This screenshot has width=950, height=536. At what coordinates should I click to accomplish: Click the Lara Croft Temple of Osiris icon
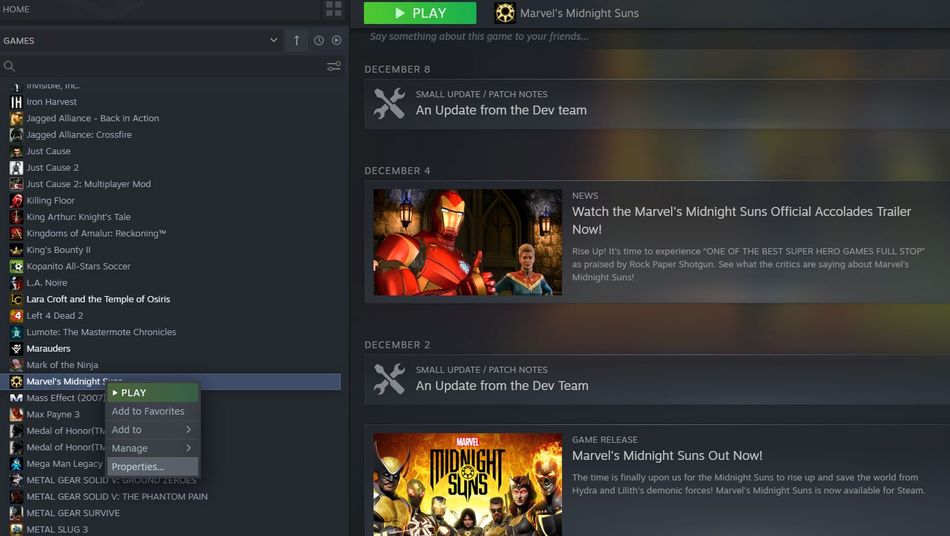point(16,299)
